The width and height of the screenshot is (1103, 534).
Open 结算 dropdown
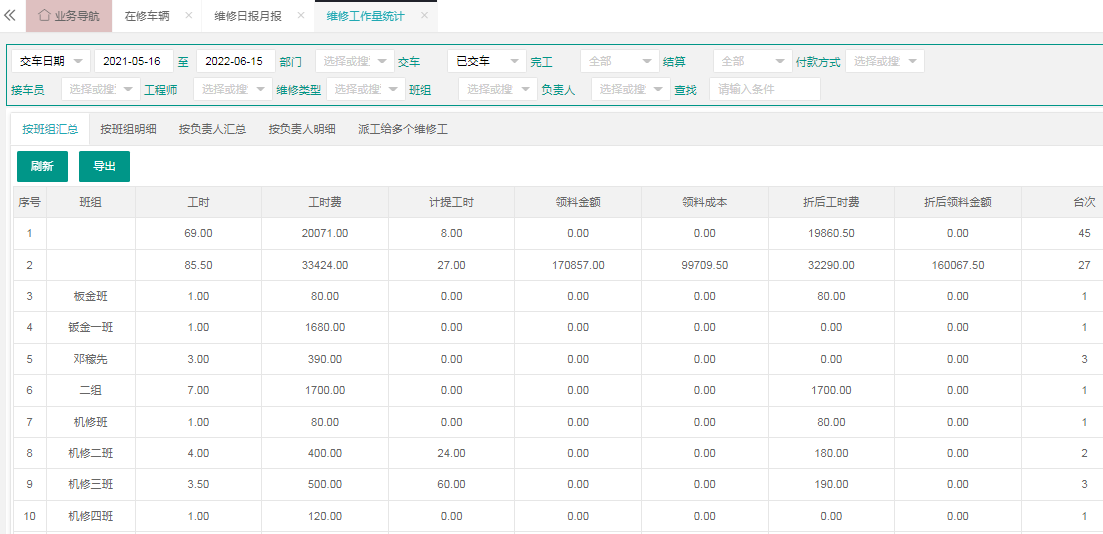tap(753, 61)
